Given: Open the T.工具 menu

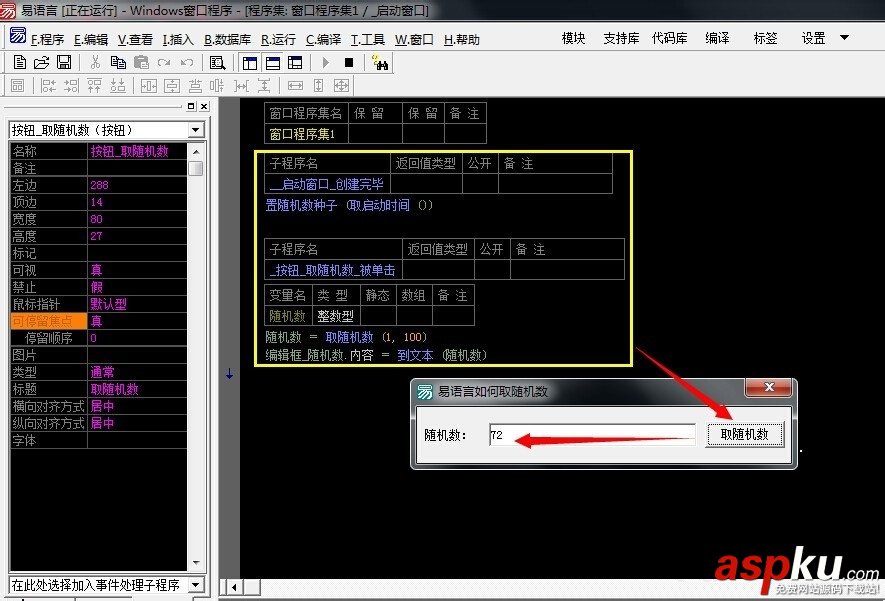Looking at the screenshot, I should click(367, 40).
